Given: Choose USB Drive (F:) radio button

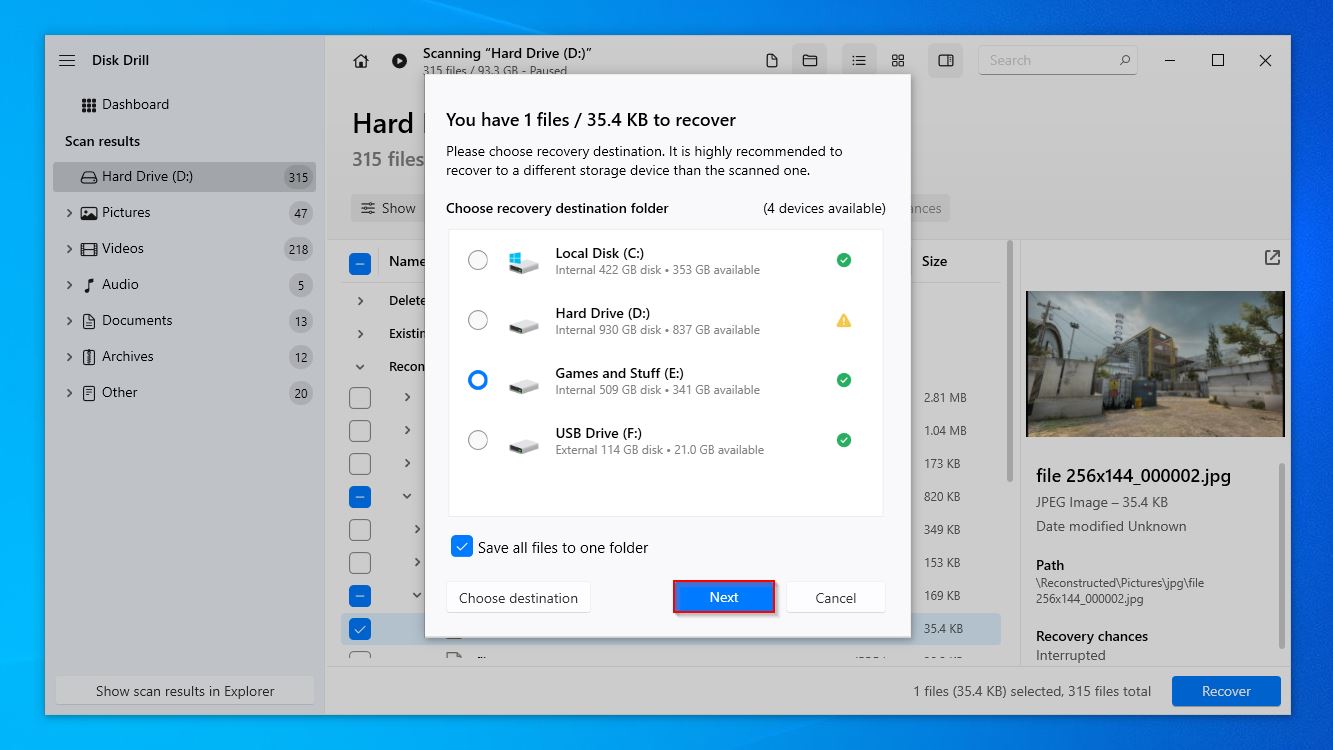Looking at the screenshot, I should click(x=478, y=440).
